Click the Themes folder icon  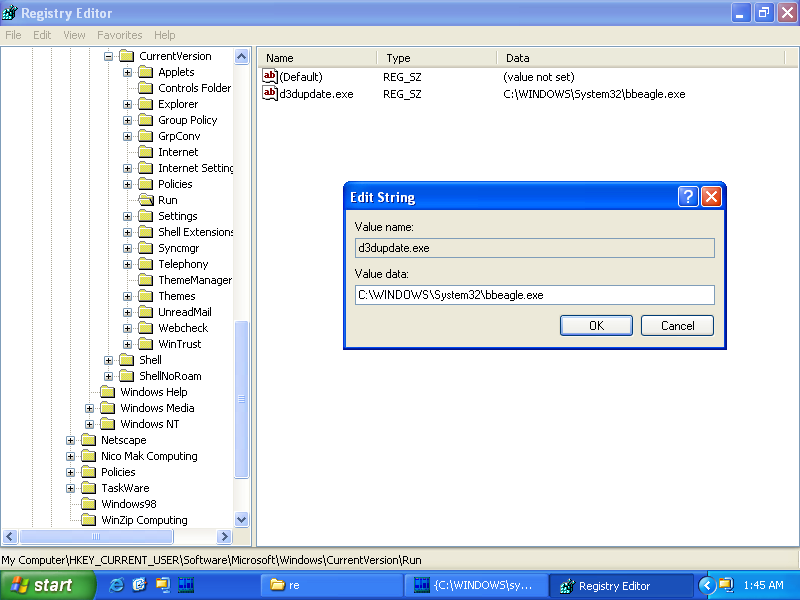[146, 296]
